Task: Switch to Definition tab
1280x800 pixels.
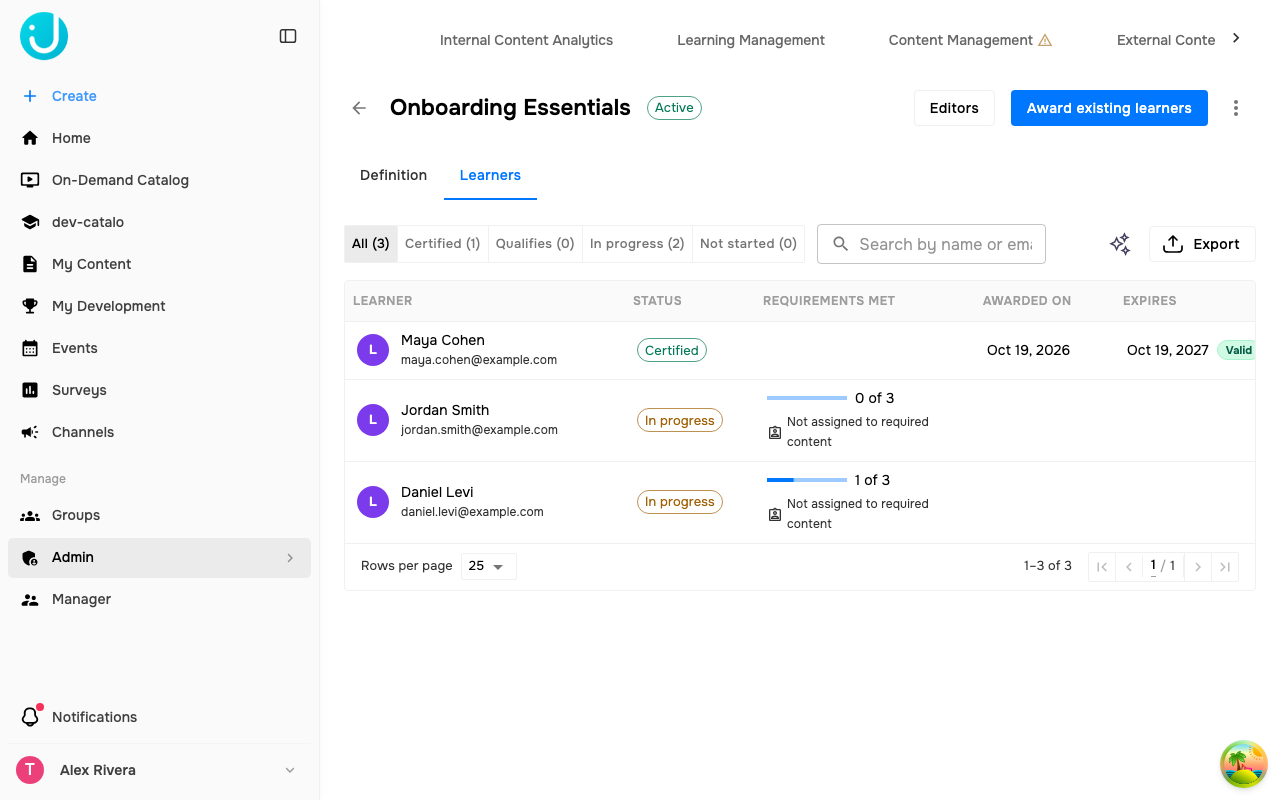Action: point(393,175)
